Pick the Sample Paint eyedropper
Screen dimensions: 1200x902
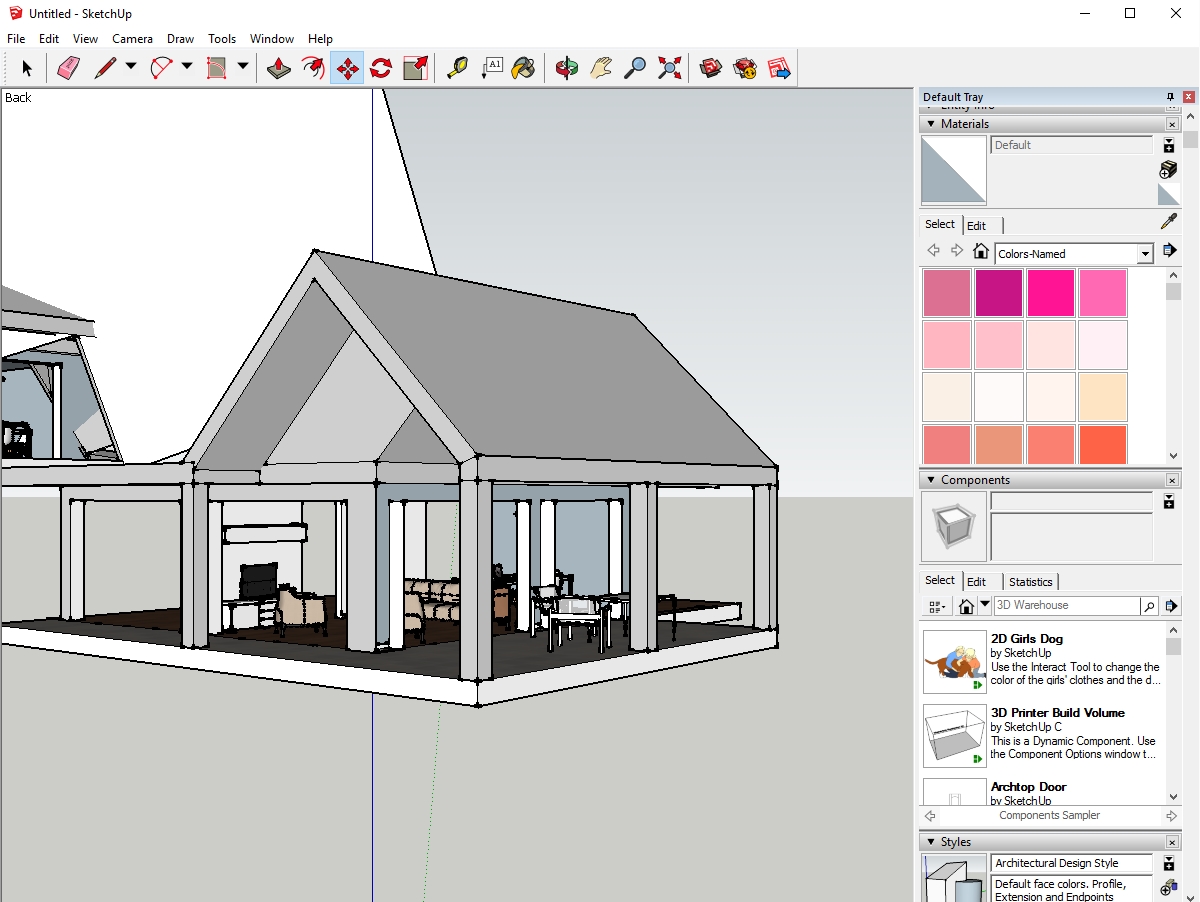(x=1168, y=222)
